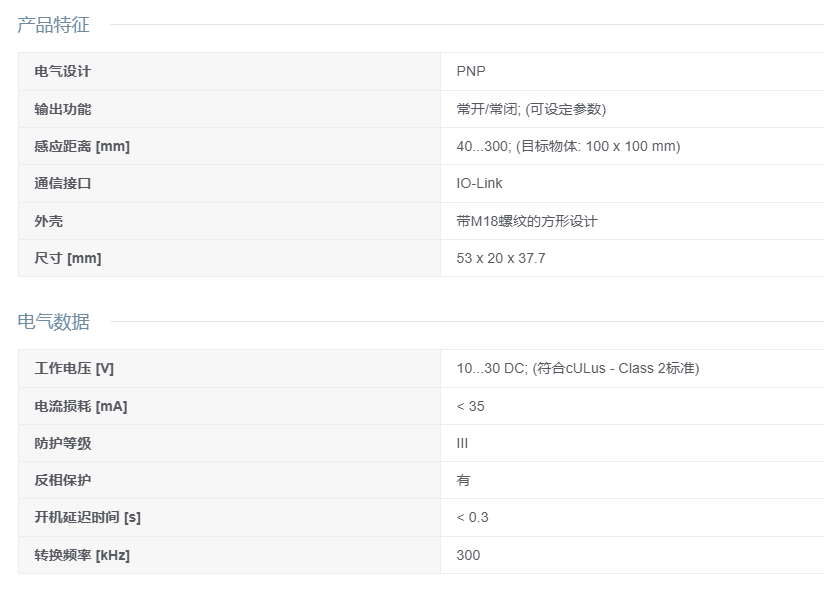Viewport: 824px width, 603px height.
Task: Select the 通信接口 row label
Action: [x=63, y=183]
